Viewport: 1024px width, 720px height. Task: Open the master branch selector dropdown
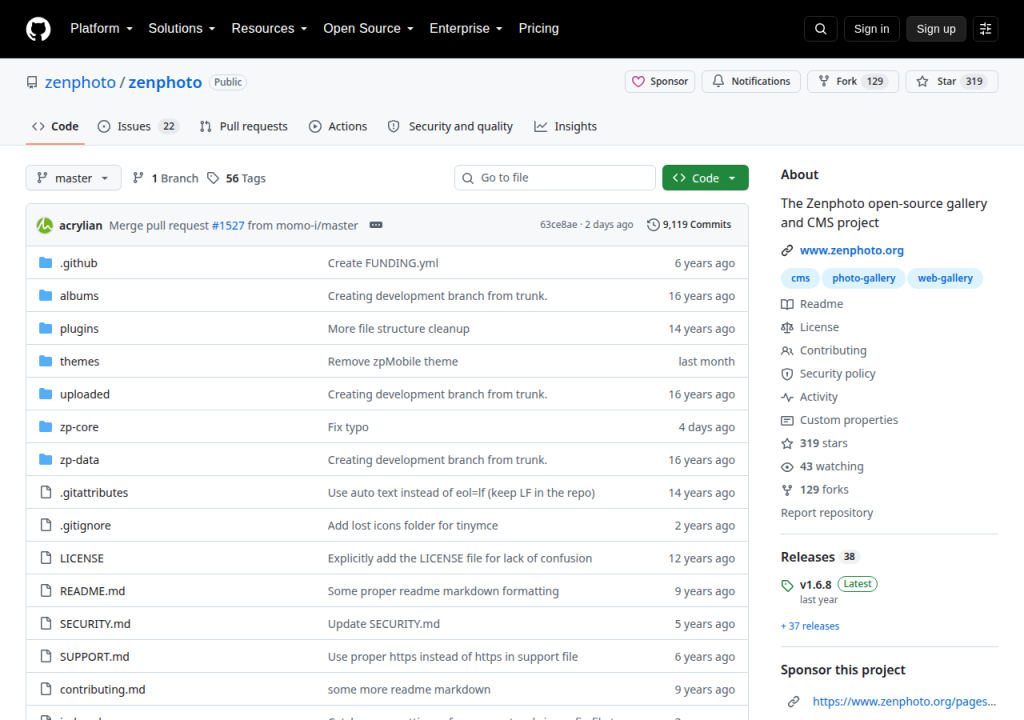73,178
